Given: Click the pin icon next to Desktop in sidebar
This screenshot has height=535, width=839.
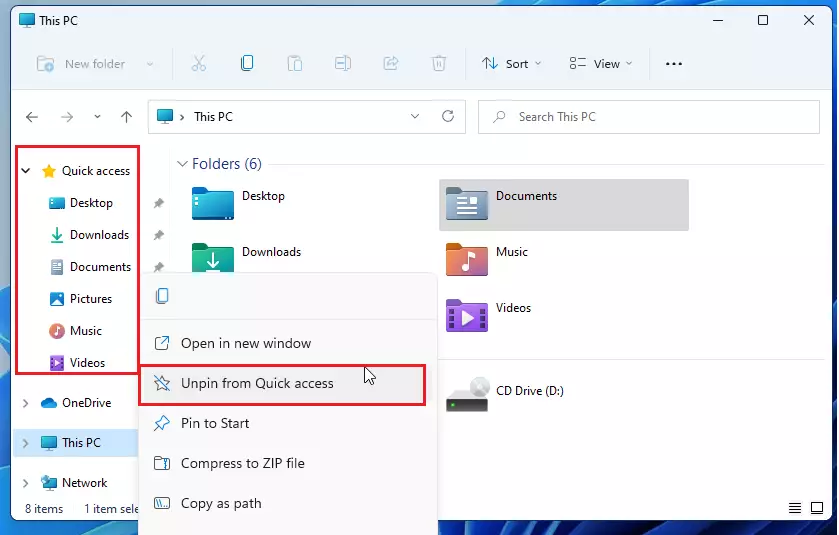Looking at the screenshot, I should (x=159, y=203).
